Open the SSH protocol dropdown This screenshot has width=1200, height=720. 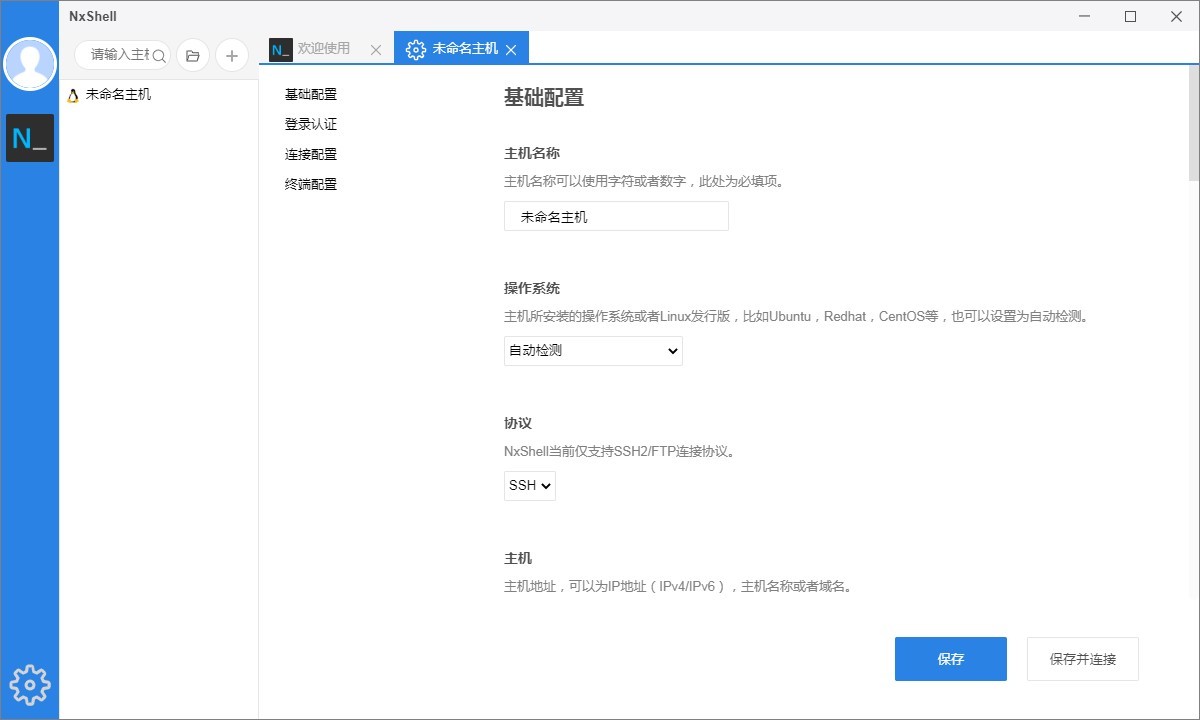[x=529, y=486]
